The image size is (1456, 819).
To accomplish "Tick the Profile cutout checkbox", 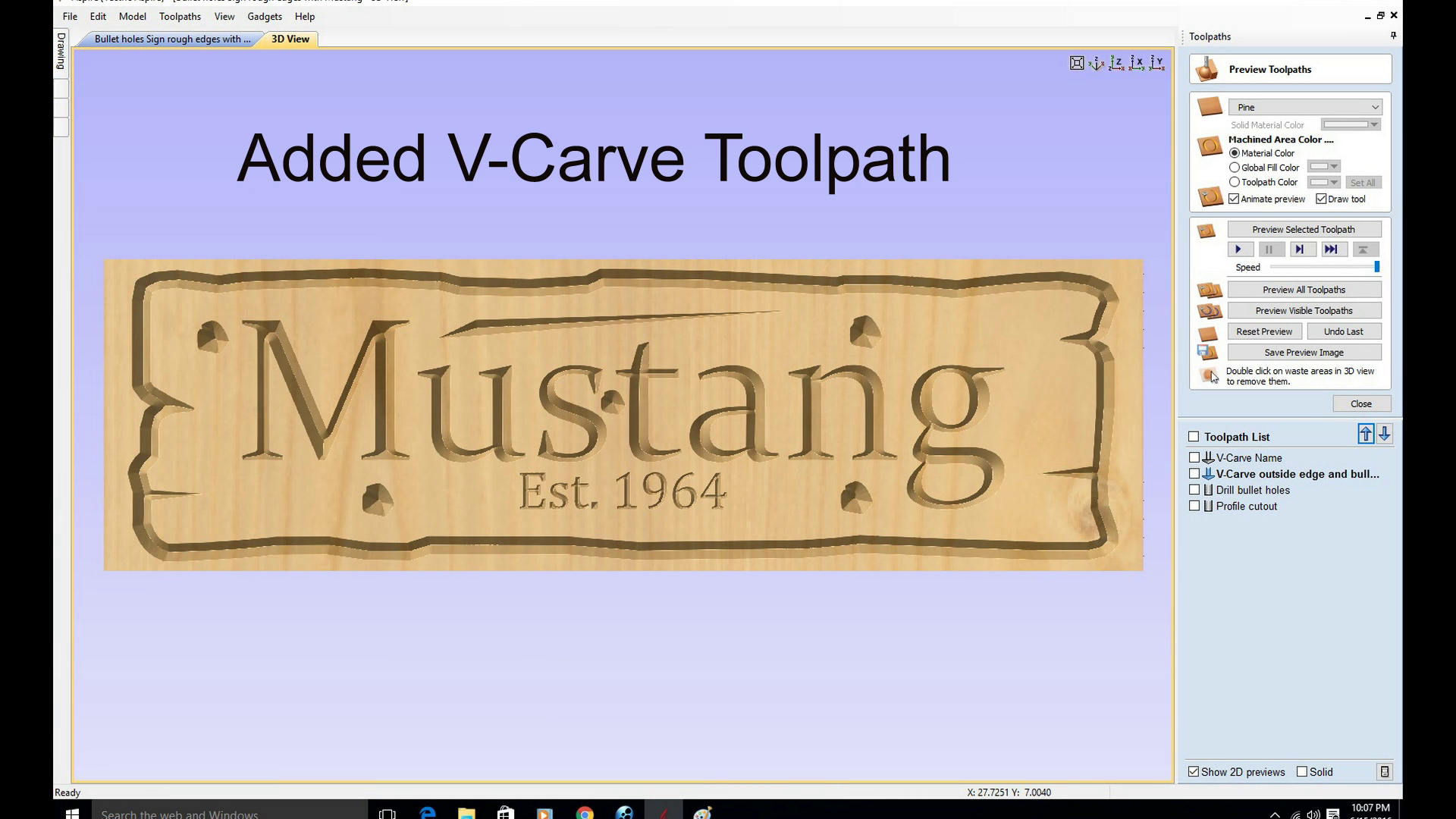I will click(x=1194, y=506).
